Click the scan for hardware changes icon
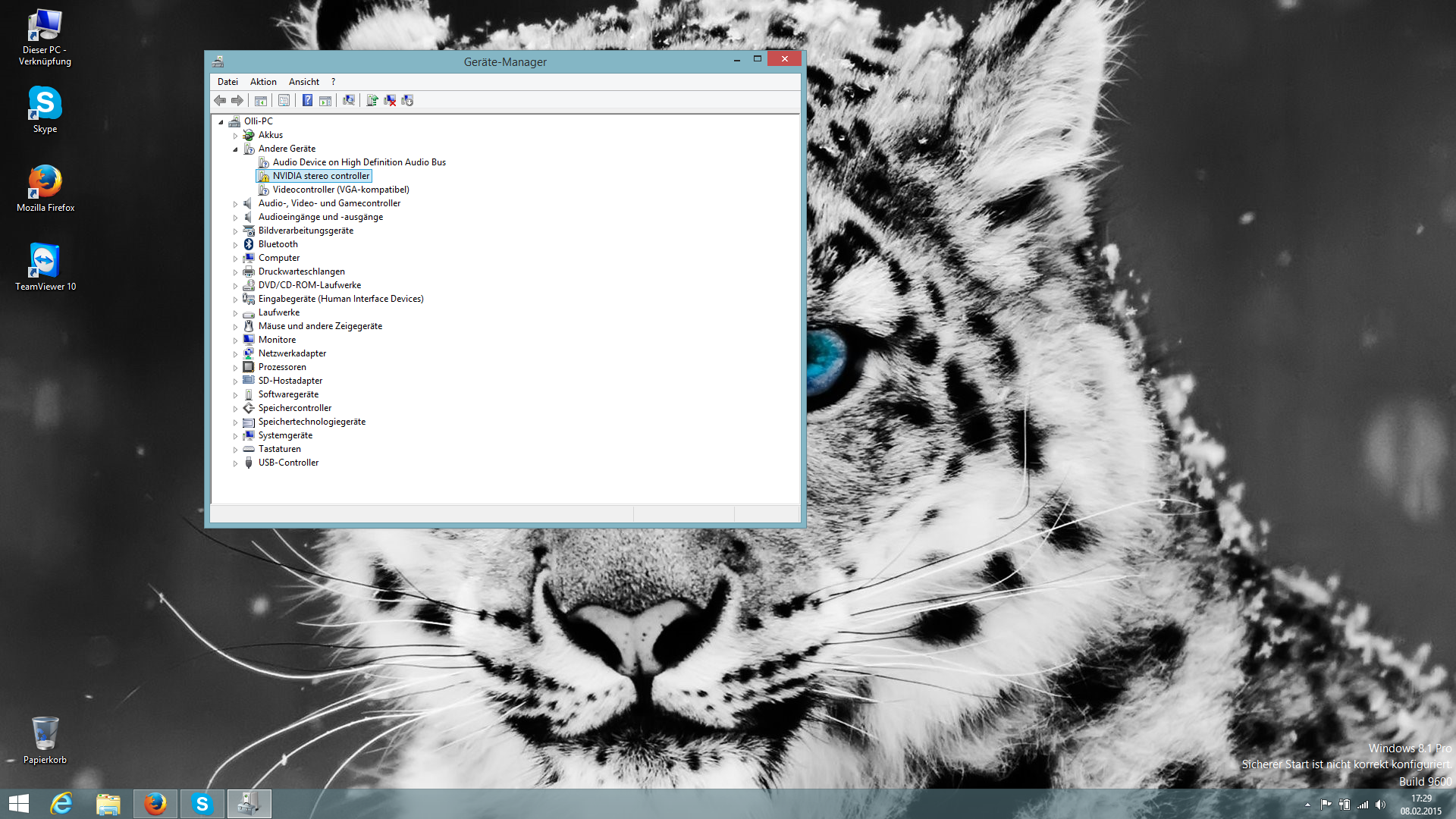 [349, 100]
